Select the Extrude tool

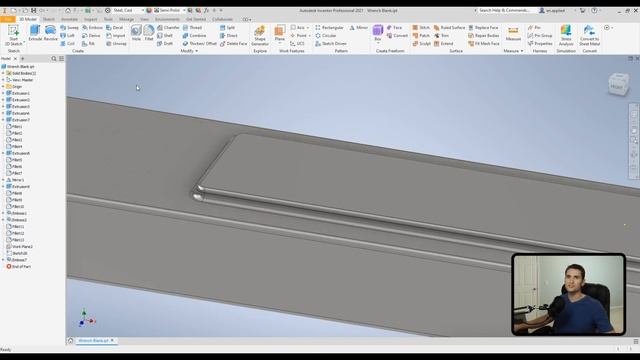point(35,33)
